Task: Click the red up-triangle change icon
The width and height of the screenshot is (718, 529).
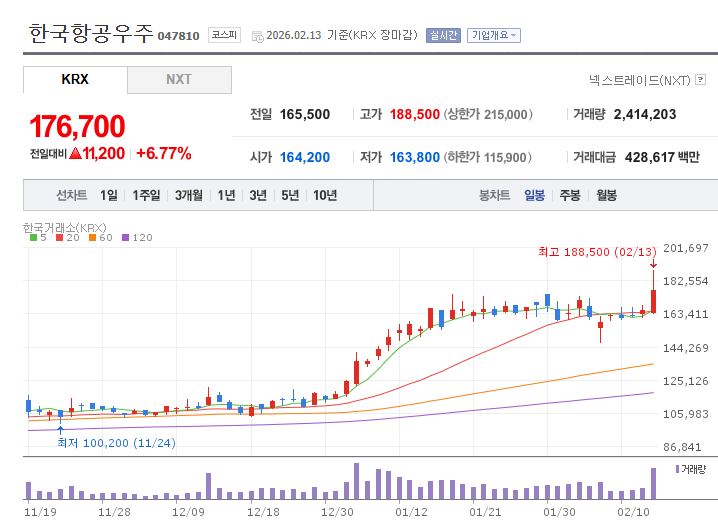Action: (x=76, y=153)
